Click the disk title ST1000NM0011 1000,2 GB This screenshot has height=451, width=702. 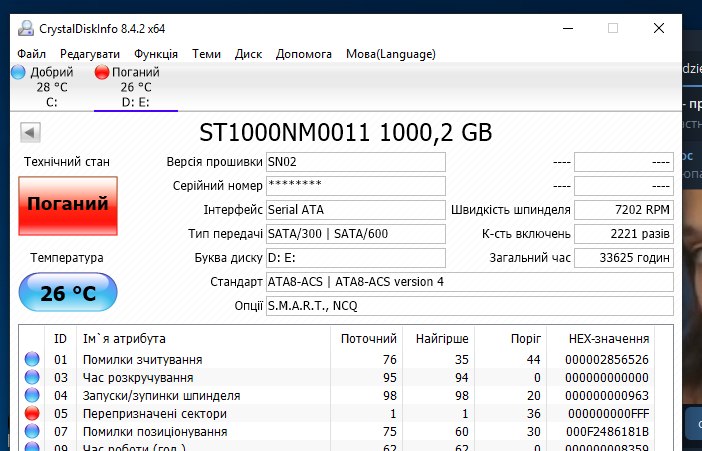(346, 133)
